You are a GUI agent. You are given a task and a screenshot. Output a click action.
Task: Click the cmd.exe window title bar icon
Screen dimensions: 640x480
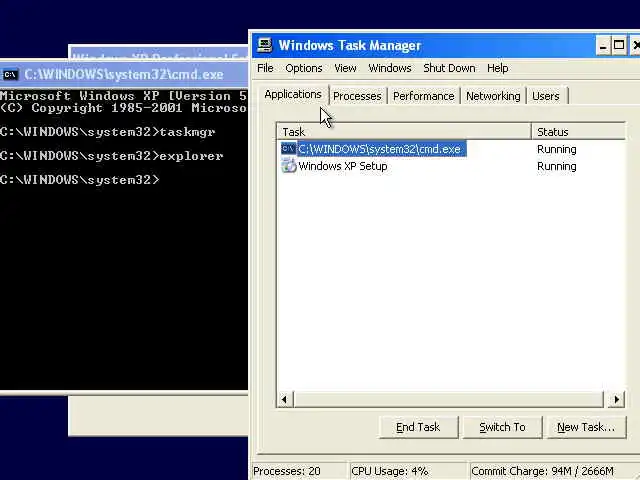click(10, 75)
